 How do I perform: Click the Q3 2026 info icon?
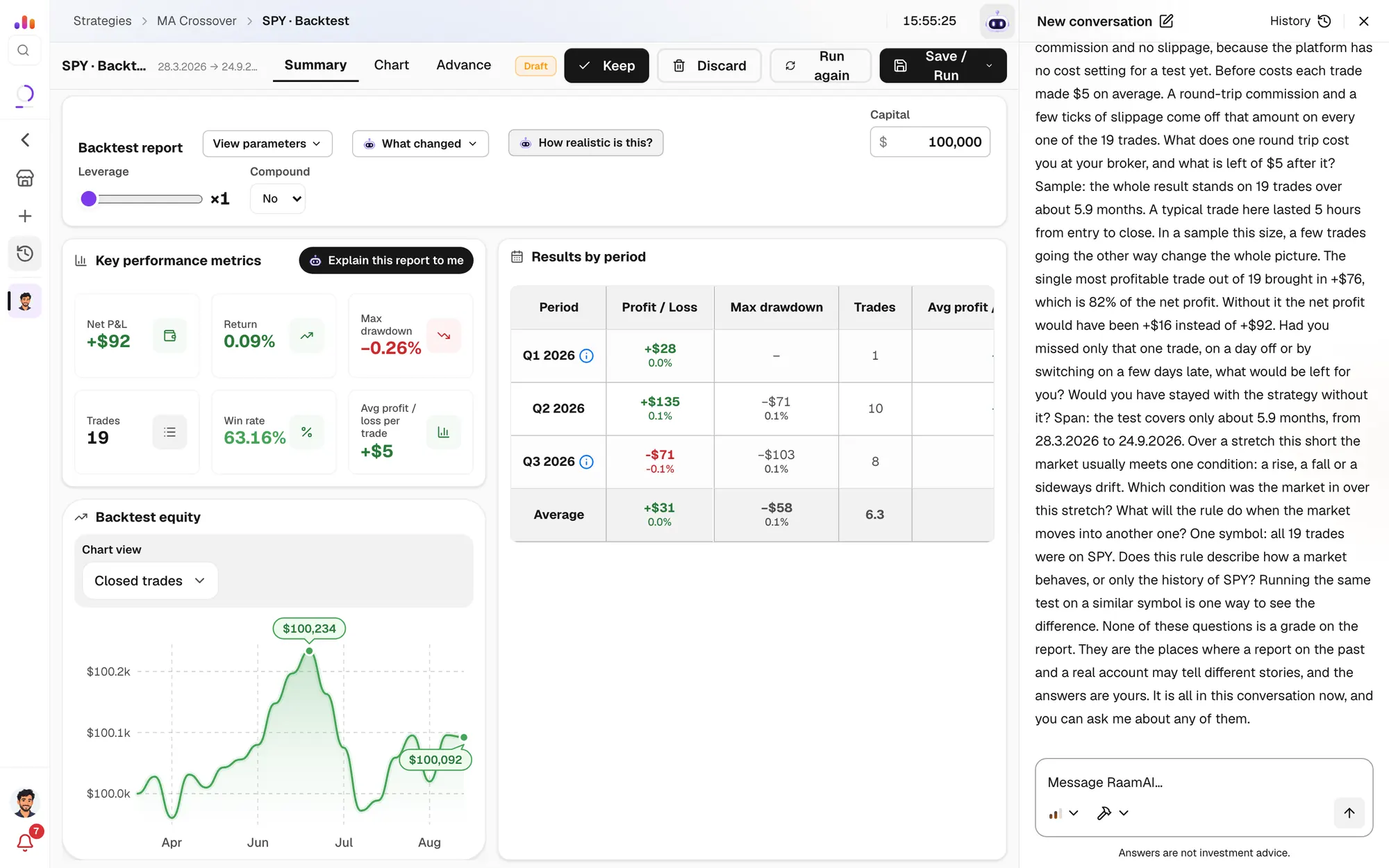tap(587, 462)
